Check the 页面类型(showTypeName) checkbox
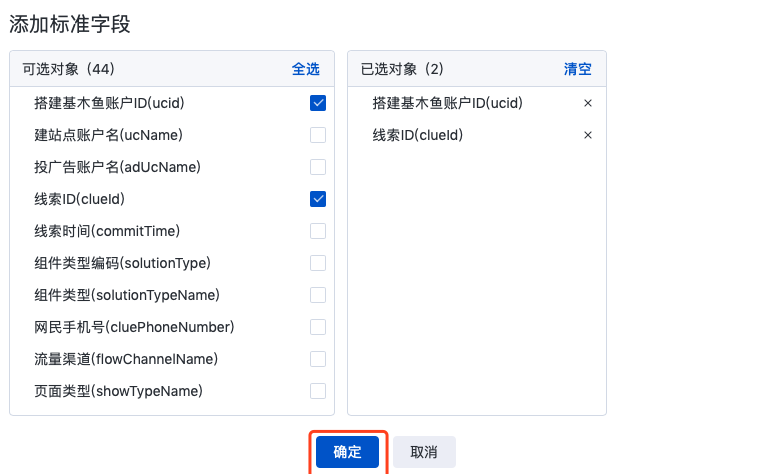This screenshot has height=474, width=767. coord(318,391)
